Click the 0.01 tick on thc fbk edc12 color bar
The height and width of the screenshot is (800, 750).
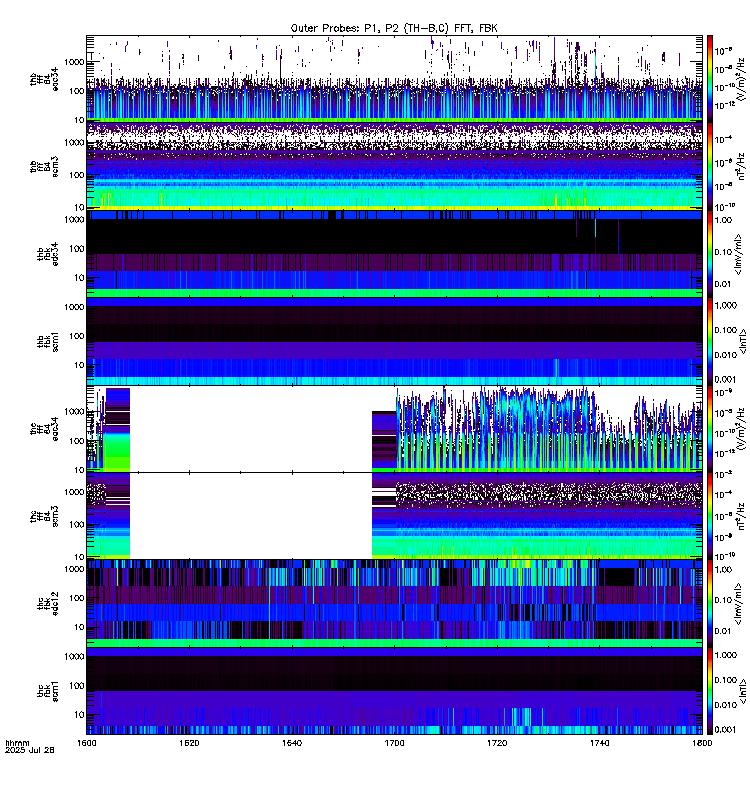point(723,631)
